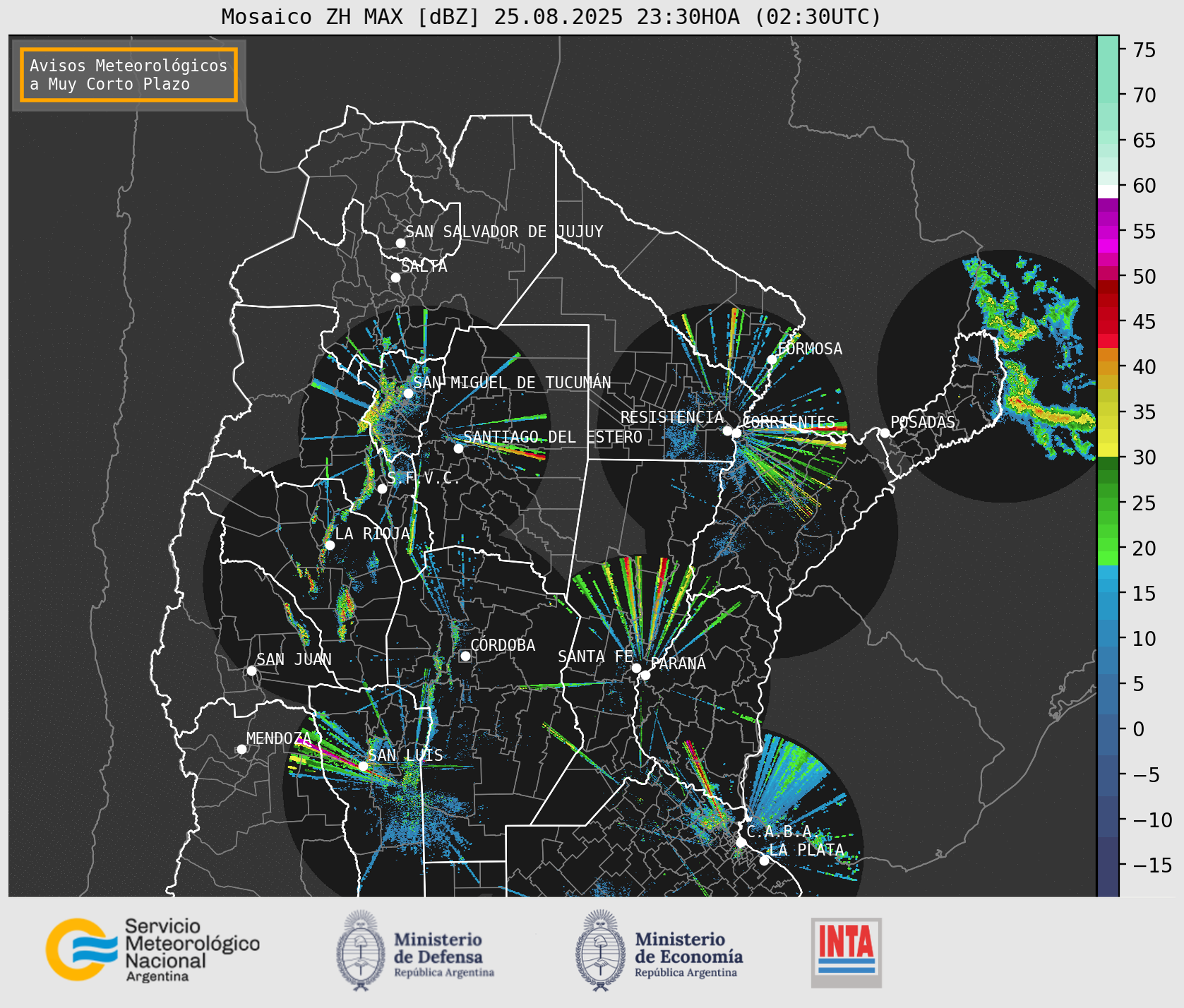
Task: Select the San Miguel de Tucumán marker
Action: click(x=407, y=393)
